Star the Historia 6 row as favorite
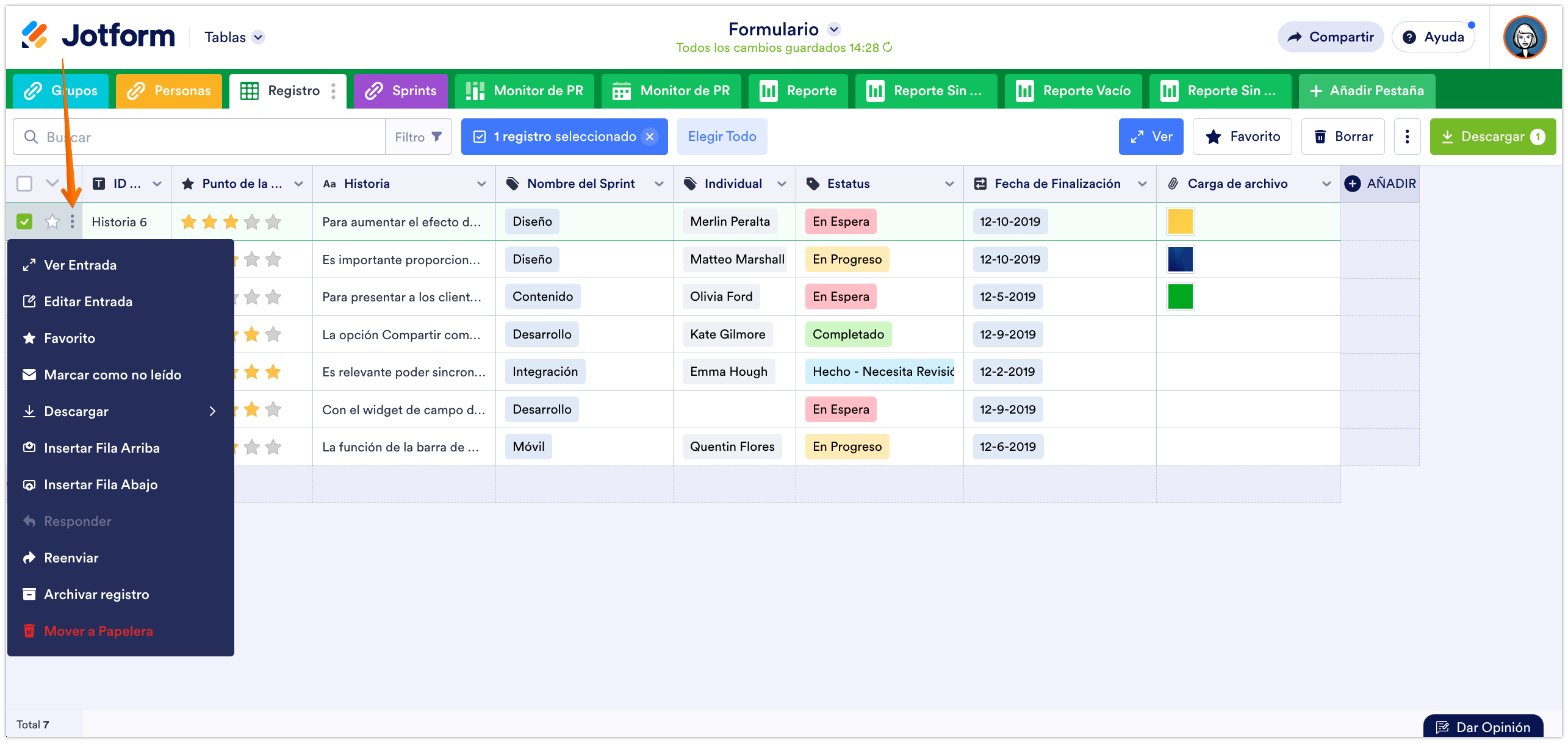This screenshot has height=743, width=1568. pos(52,221)
